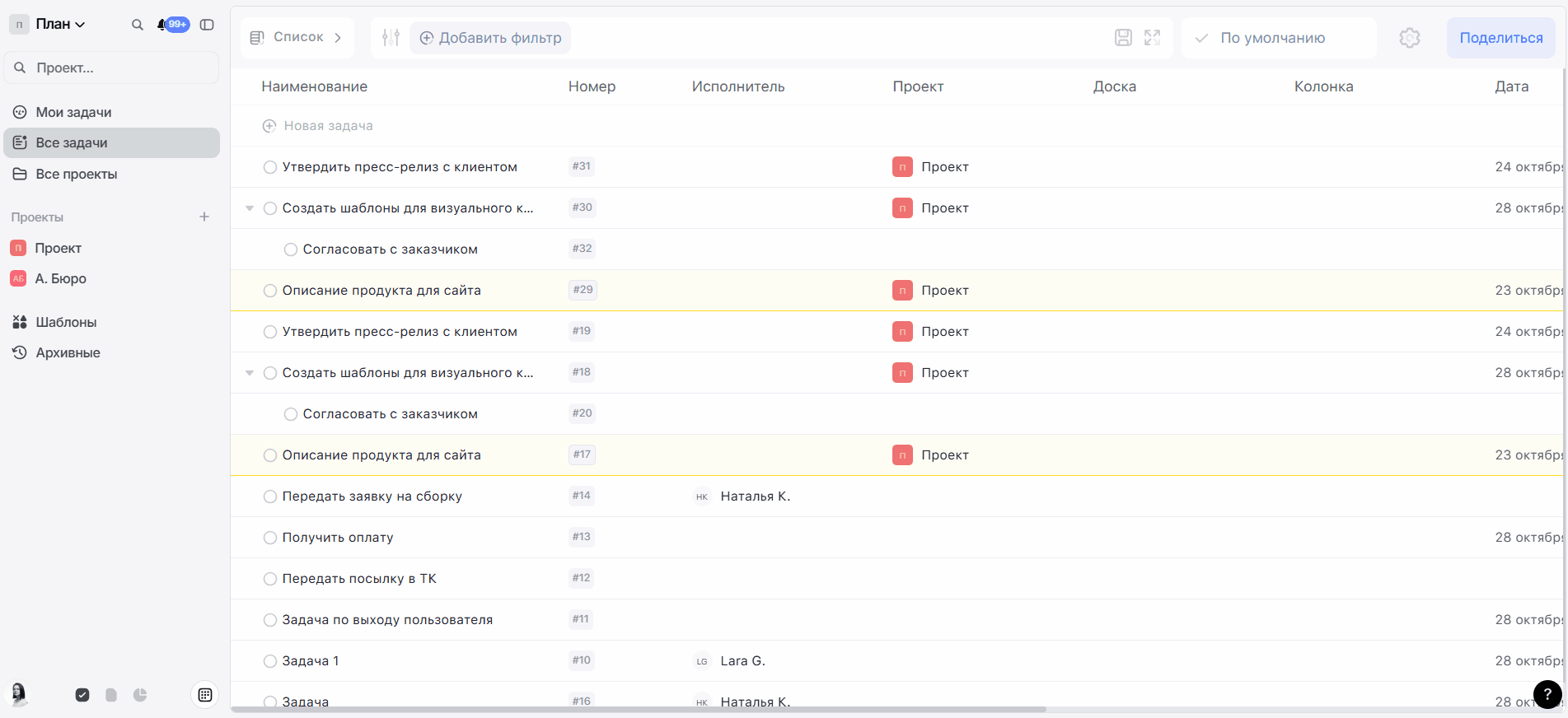
Task: Mark 'Получить оплату' task as done
Action: coord(269,538)
